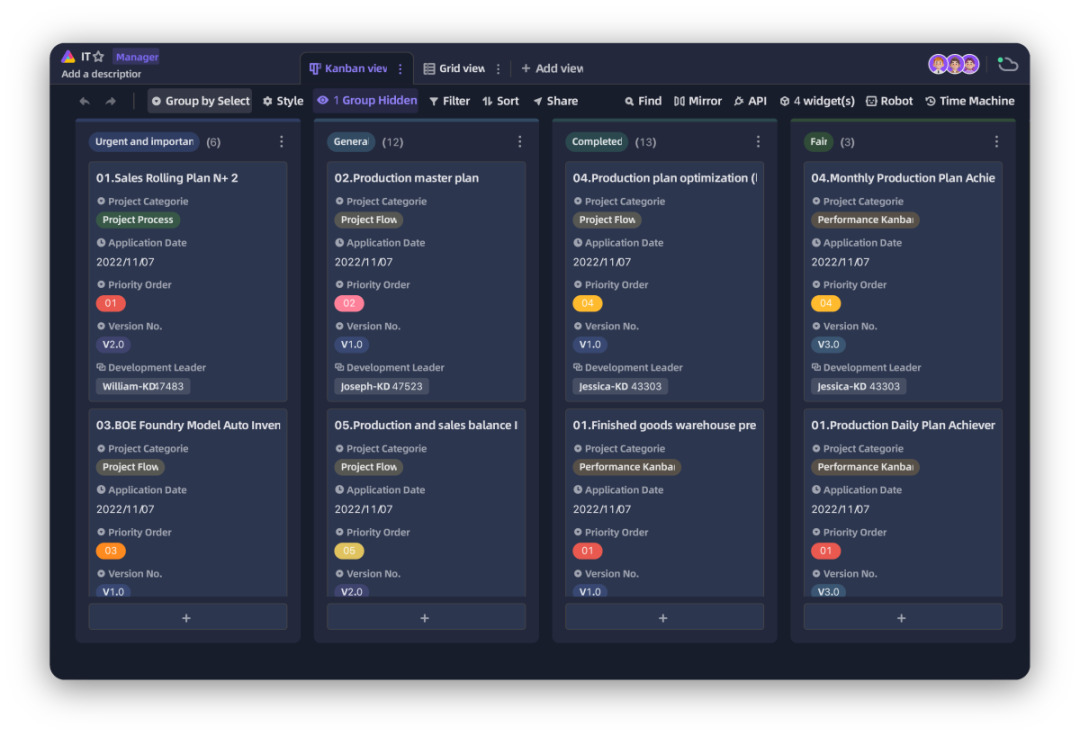
Task: Add a card to Urgent and important column
Action: pyautogui.click(x=187, y=618)
